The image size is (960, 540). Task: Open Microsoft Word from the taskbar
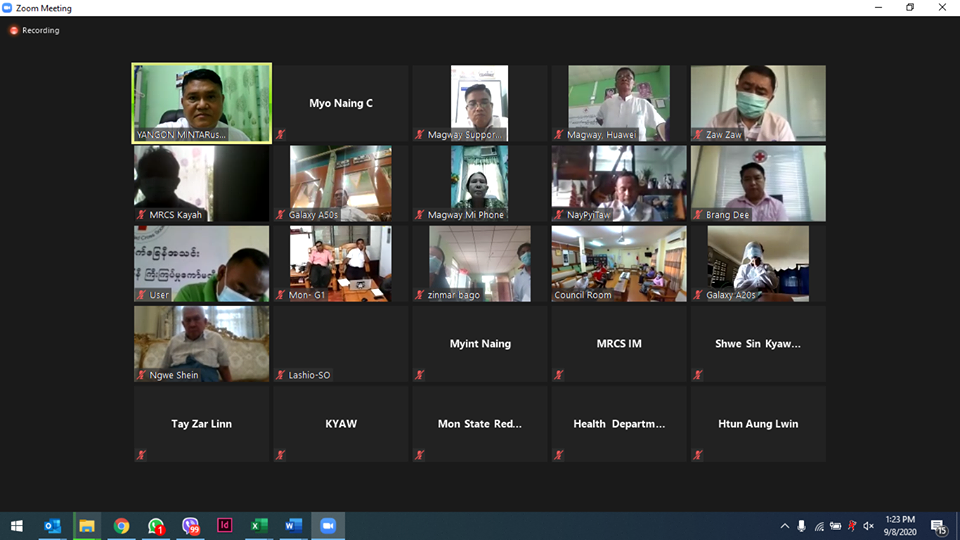293,526
